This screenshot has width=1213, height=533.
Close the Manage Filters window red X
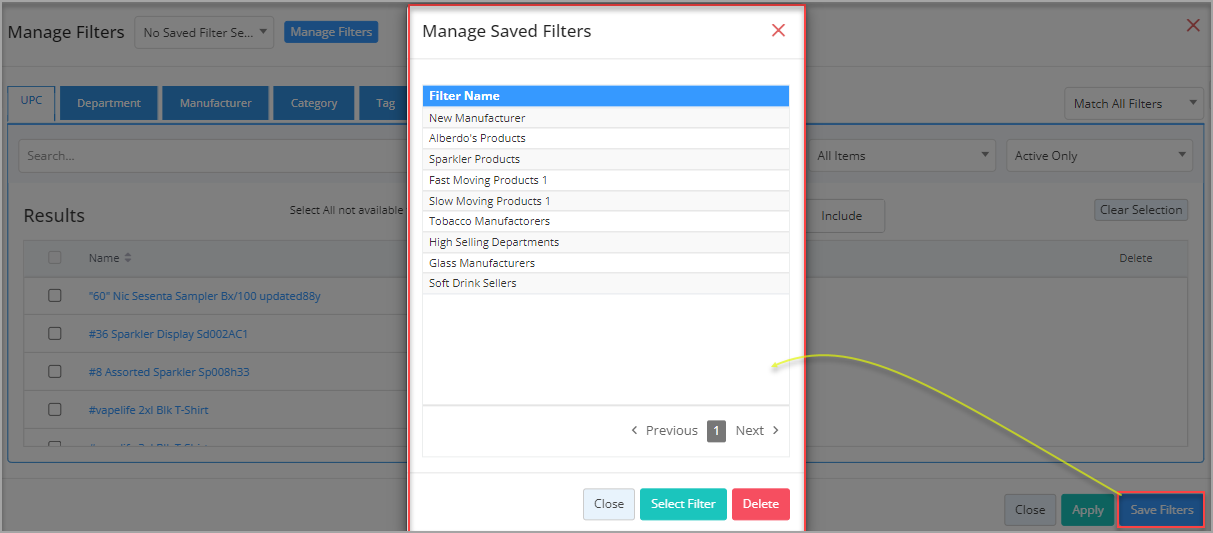click(x=1193, y=25)
